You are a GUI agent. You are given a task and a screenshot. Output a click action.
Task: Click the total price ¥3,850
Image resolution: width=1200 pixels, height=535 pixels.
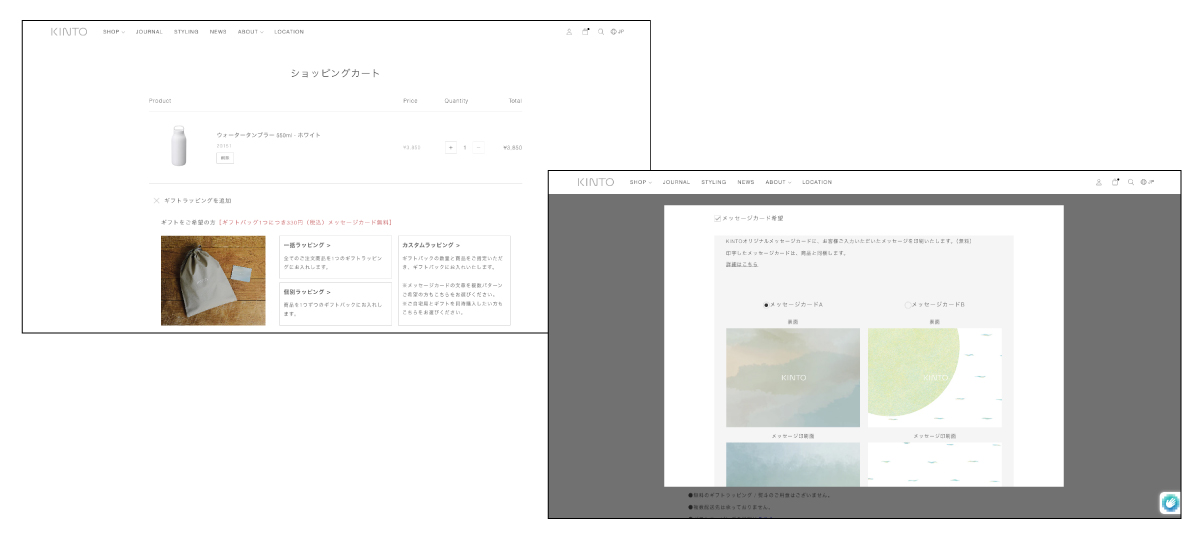click(x=512, y=147)
